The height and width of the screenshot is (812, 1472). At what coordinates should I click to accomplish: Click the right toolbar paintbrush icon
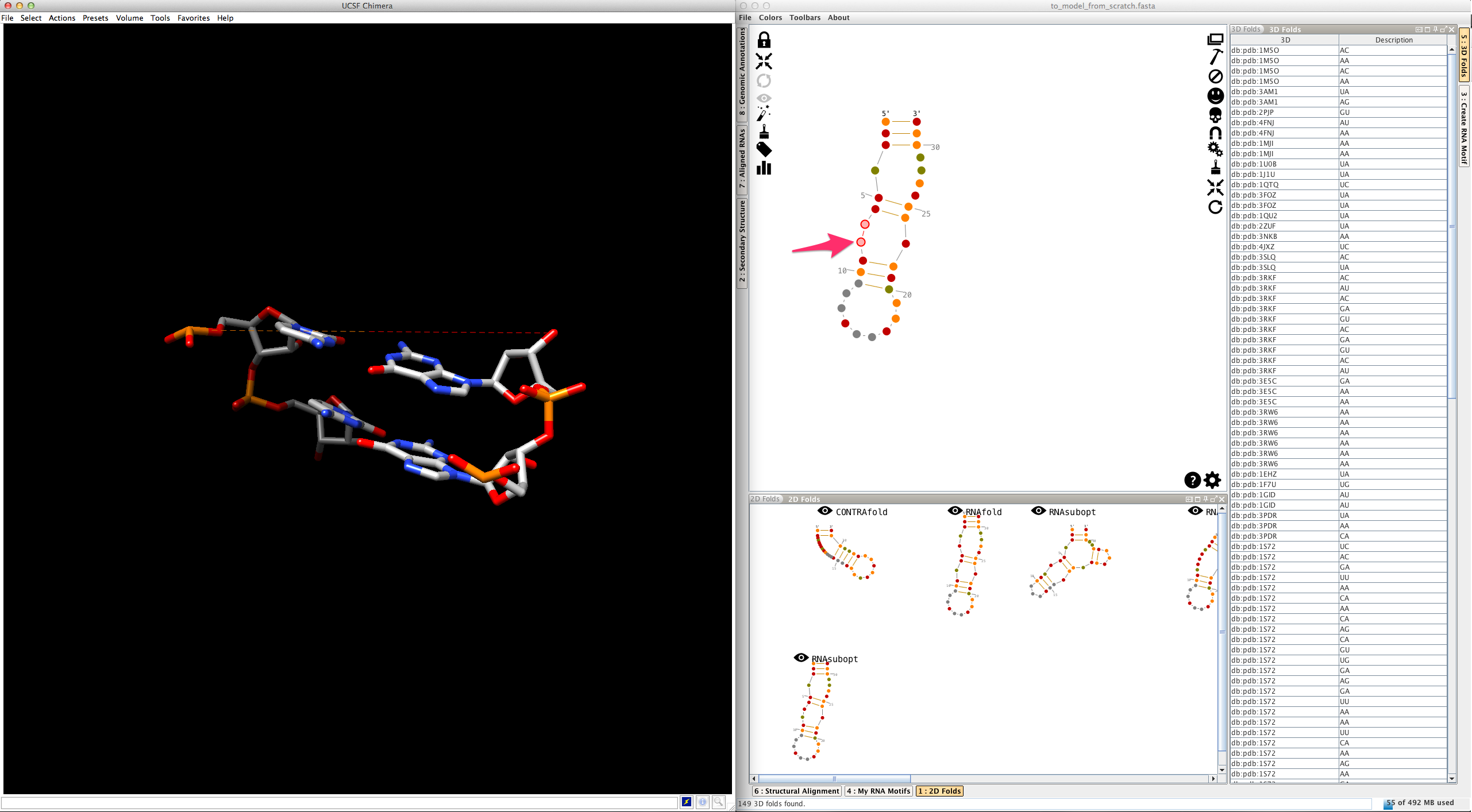pyautogui.click(x=1215, y=167)
